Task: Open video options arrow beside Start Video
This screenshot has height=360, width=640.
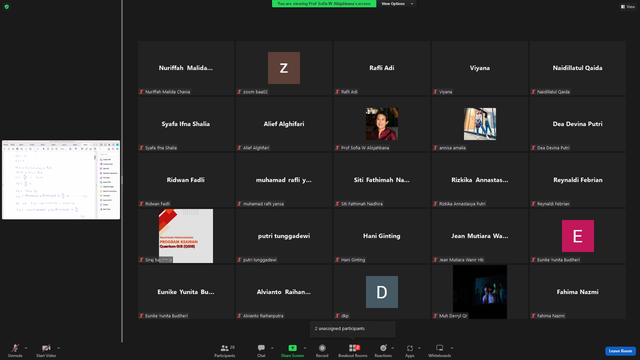Action: tap(58, 348)
